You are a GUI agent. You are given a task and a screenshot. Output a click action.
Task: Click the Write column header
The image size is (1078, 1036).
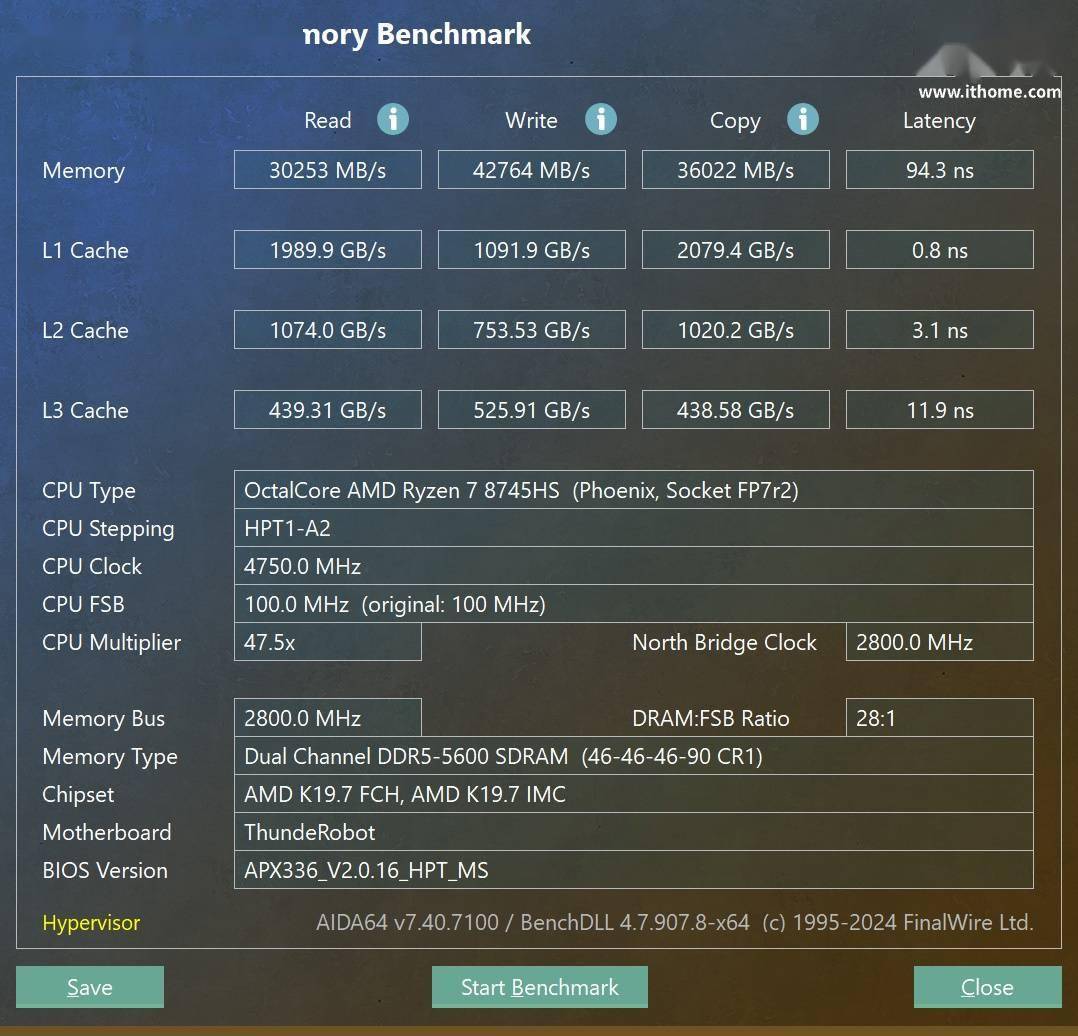(531, 120)
